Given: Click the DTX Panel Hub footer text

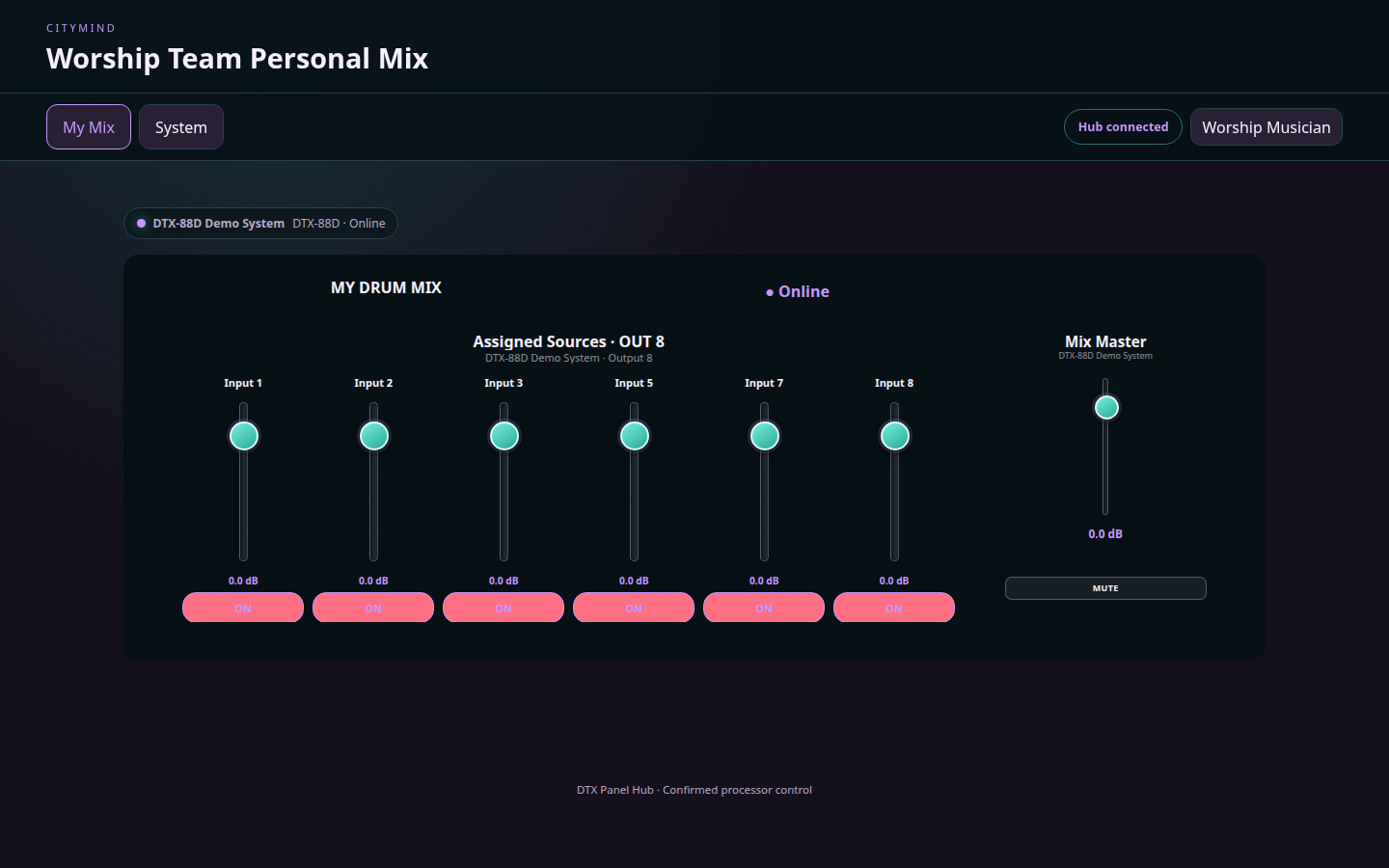Looking at the screenshot, I should pyautogui.click(x=694, y=790).
